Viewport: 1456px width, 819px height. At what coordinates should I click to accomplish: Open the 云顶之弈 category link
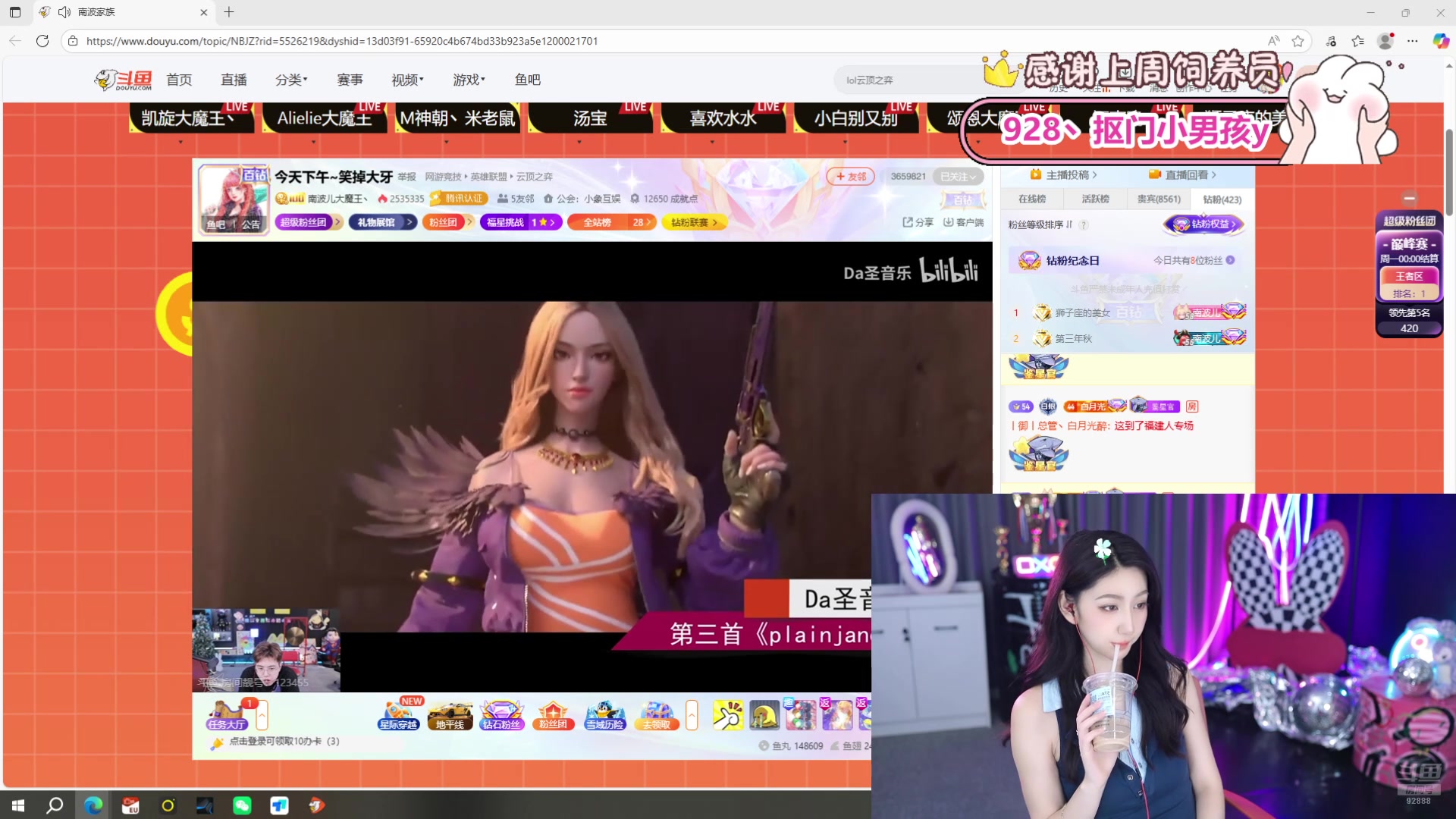pyautogui.click(x=535, y=177)
